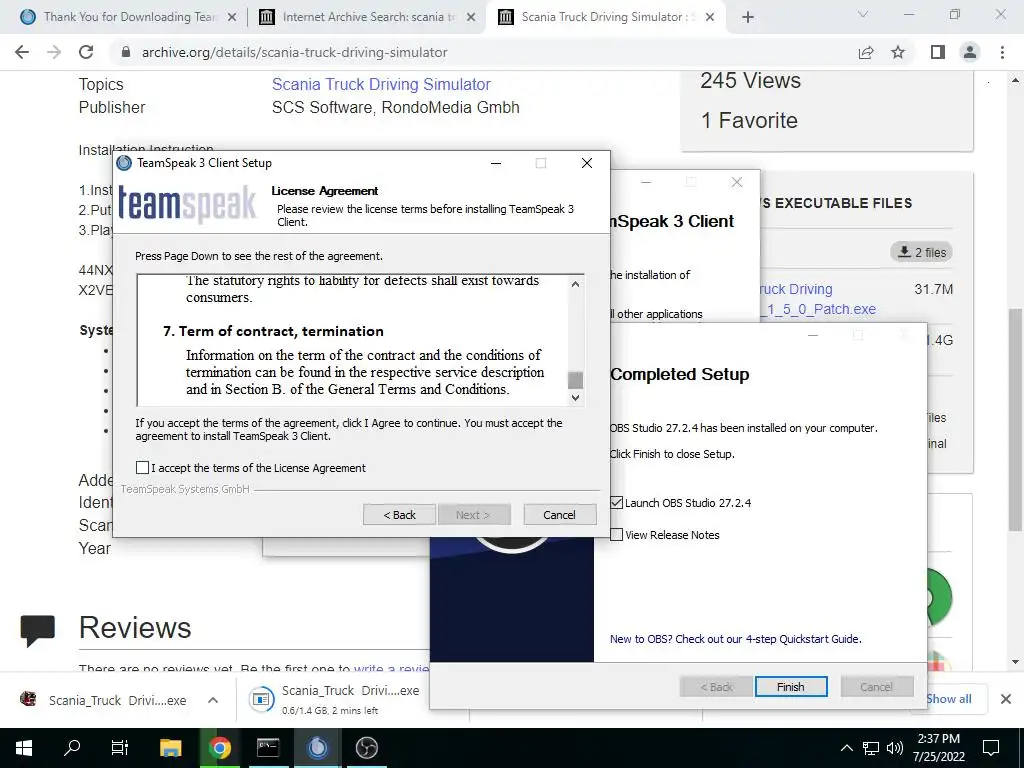Screen dimensions: 1024x768
Task: Go back using the browser back arrow
Action: 22,52
